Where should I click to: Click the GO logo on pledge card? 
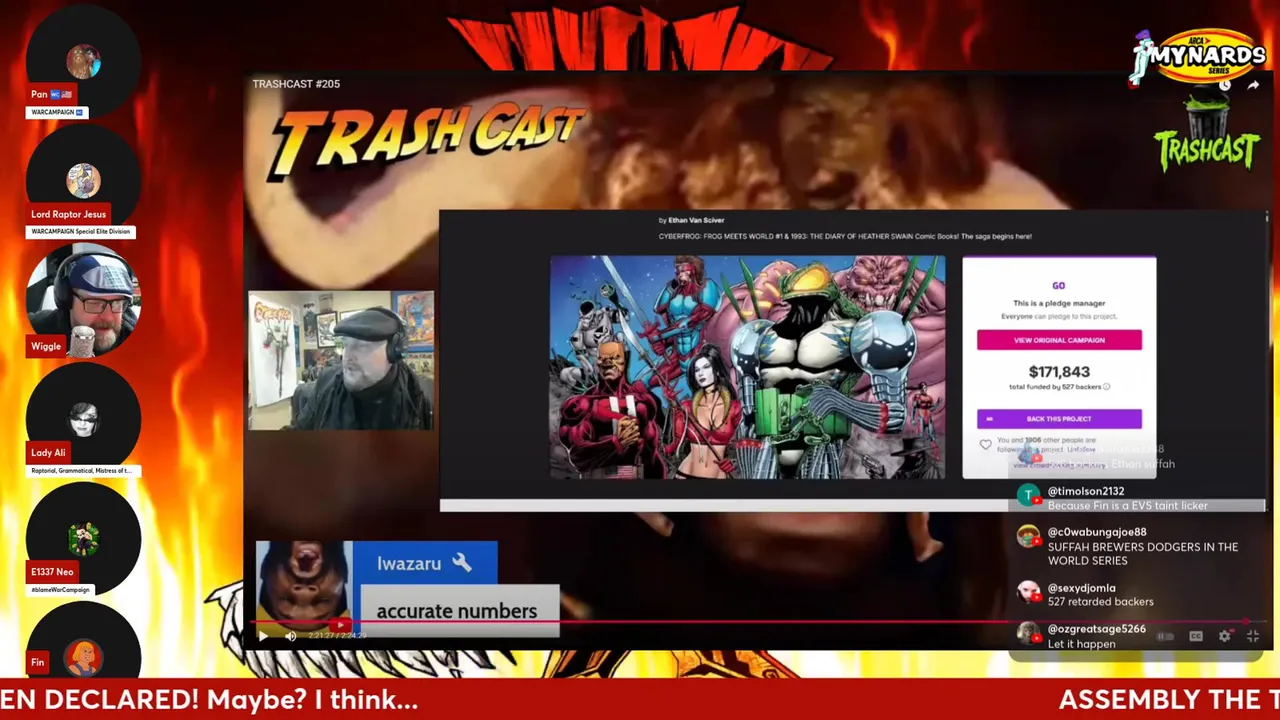1059,286
